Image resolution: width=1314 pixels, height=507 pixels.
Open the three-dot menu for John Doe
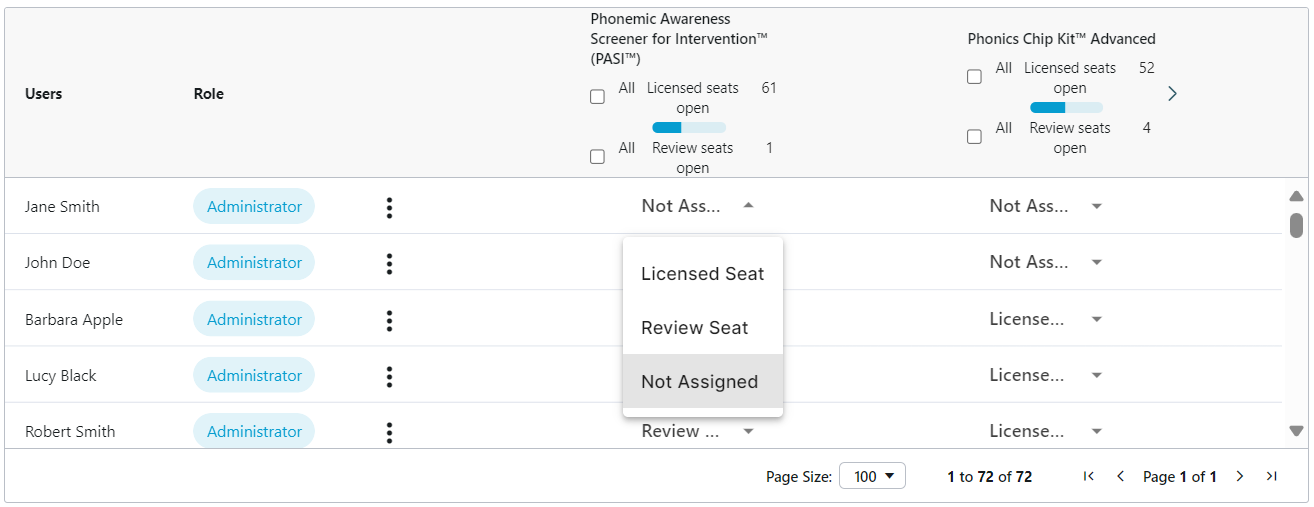389,263
